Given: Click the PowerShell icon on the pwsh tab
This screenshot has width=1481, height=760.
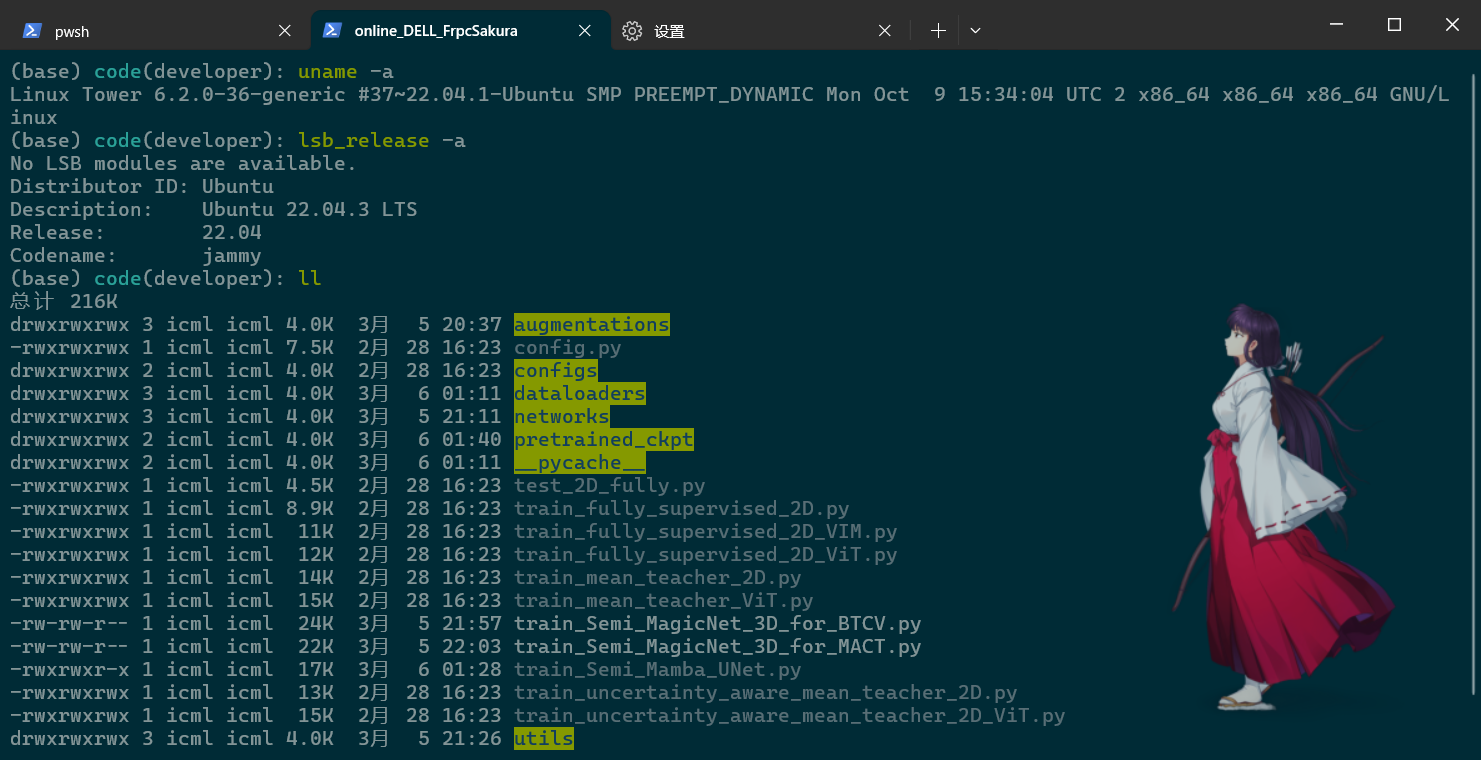Looking at the screenshot, I should pos(33,31).
